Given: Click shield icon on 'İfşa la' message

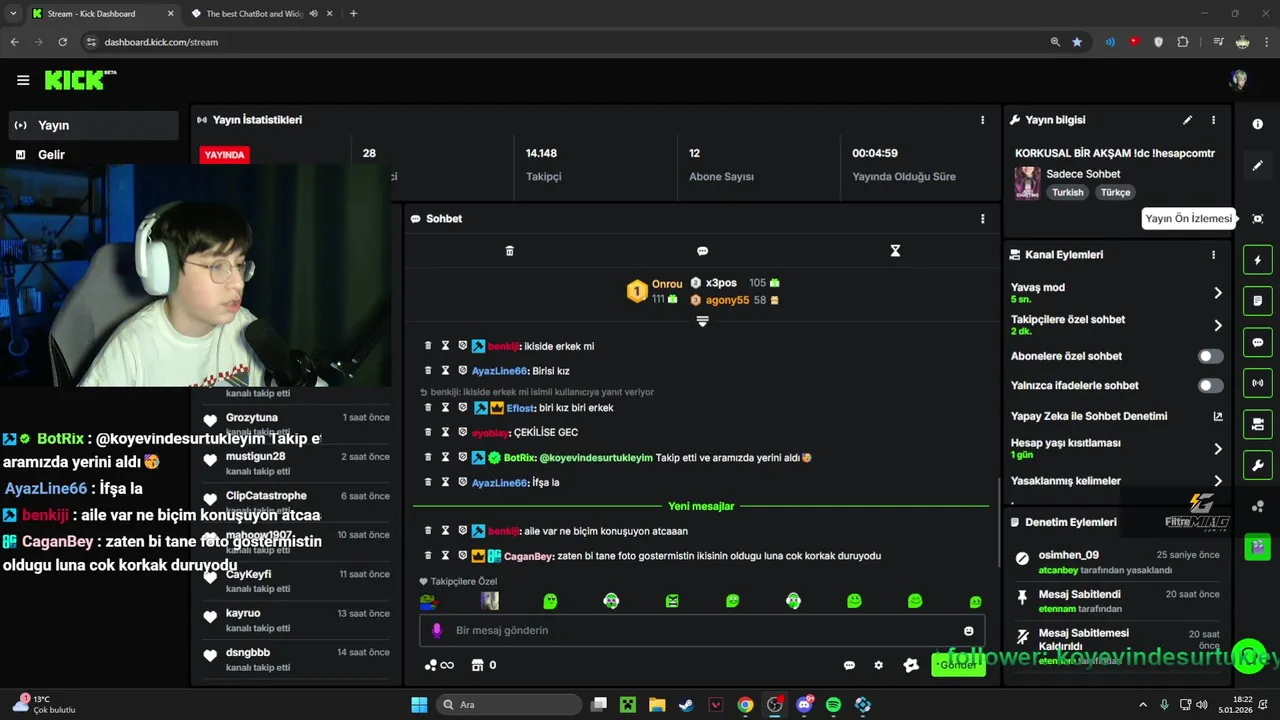Looking at the screenshot, I should 463,482.
